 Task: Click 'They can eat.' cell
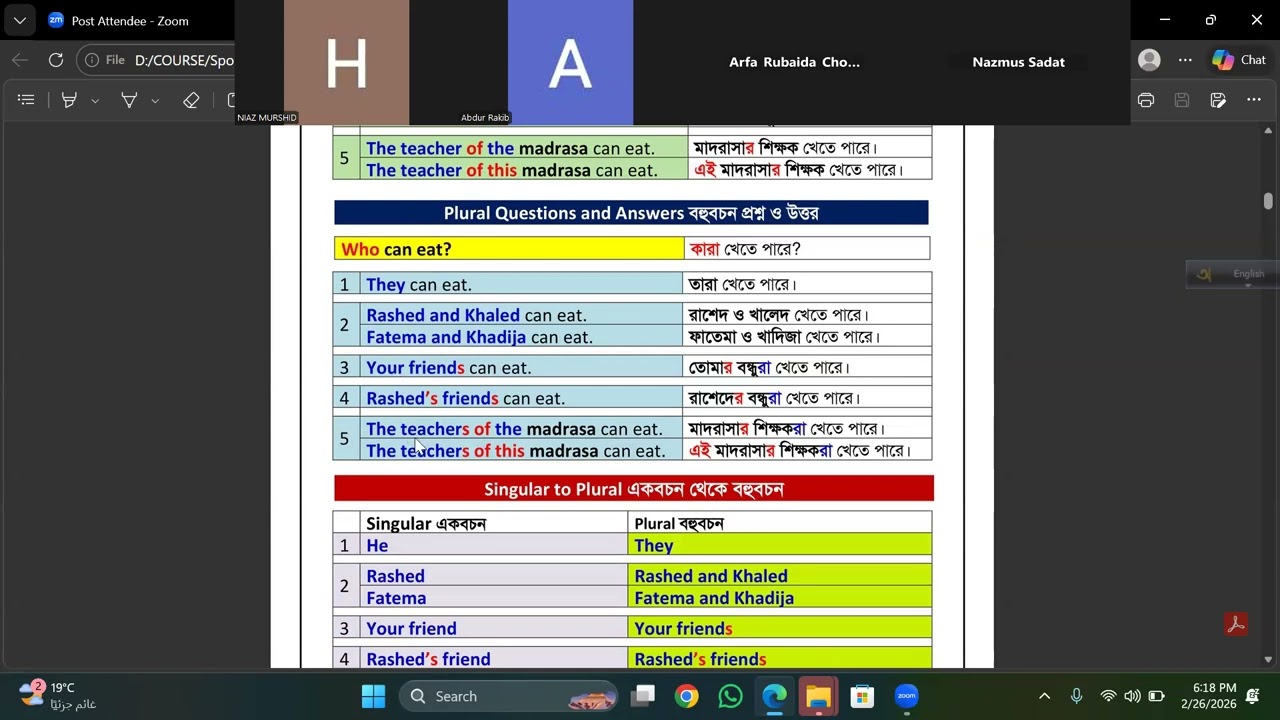click(x=523, y=285)
